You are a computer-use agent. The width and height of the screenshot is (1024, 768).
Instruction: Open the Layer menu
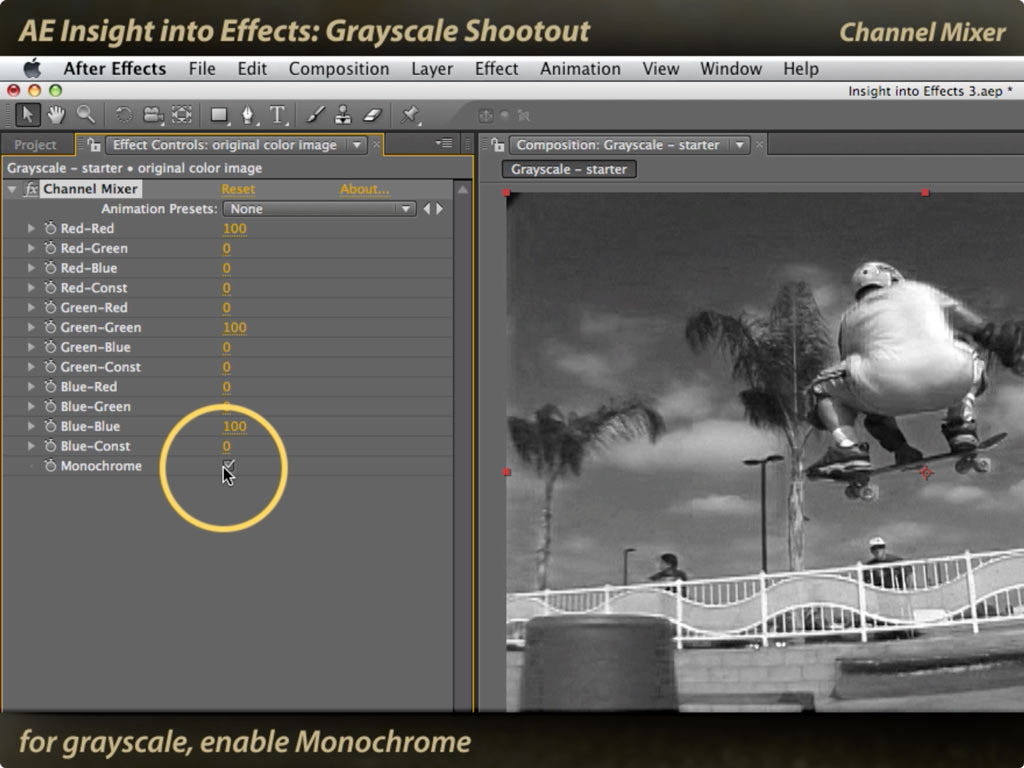point(432,69)
